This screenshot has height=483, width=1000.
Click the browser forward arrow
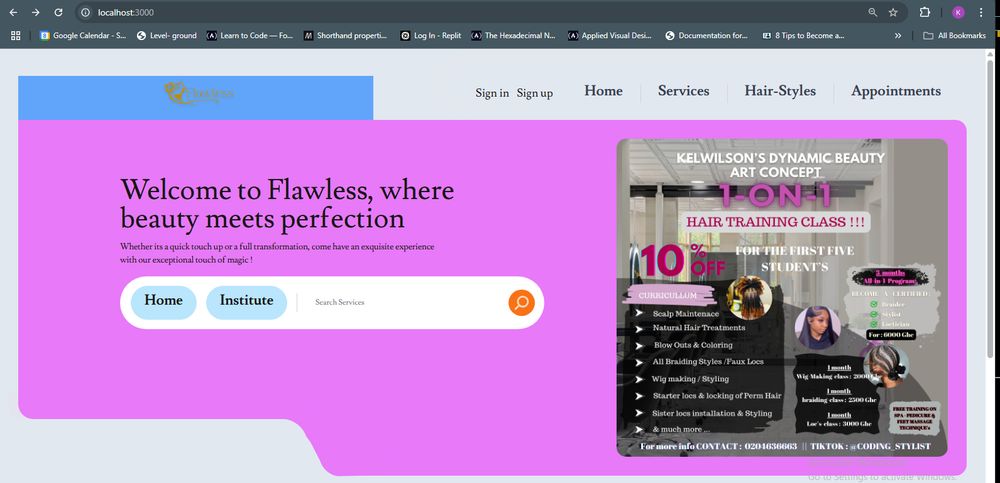36,12
